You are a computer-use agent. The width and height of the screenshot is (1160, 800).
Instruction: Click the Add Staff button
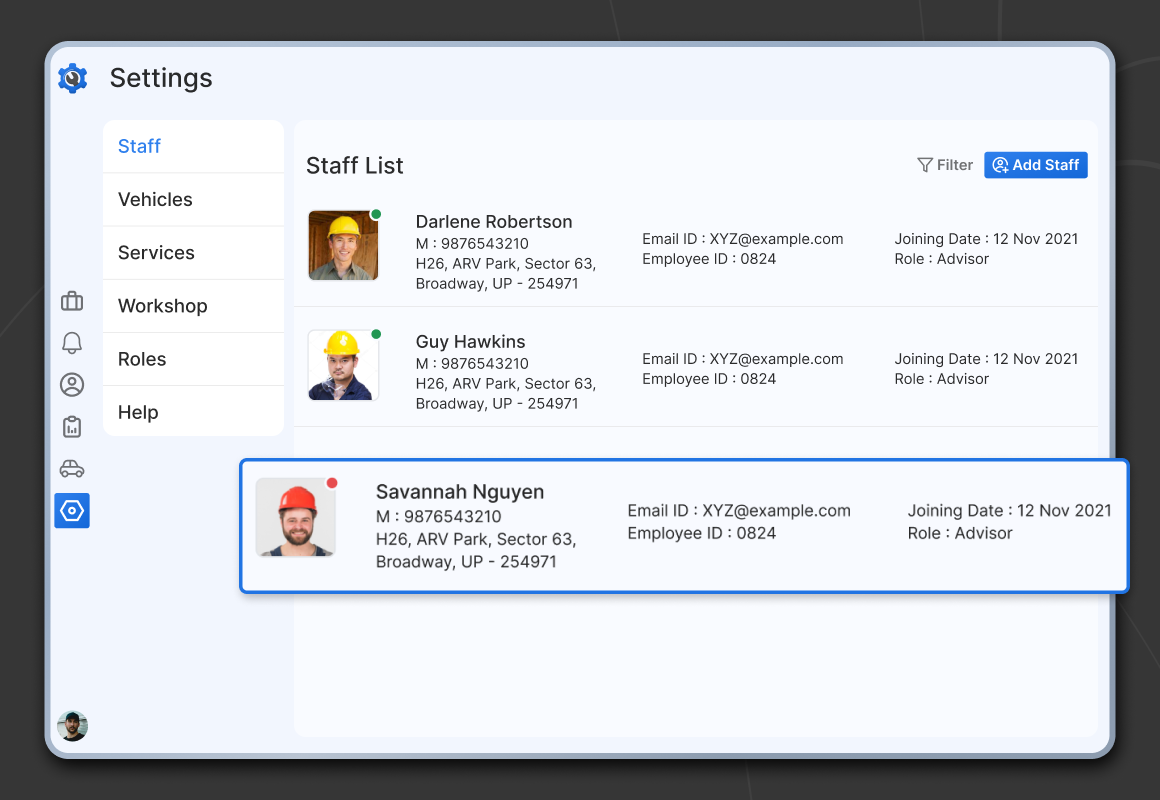pyautogui.click(x=1036, y=165)
